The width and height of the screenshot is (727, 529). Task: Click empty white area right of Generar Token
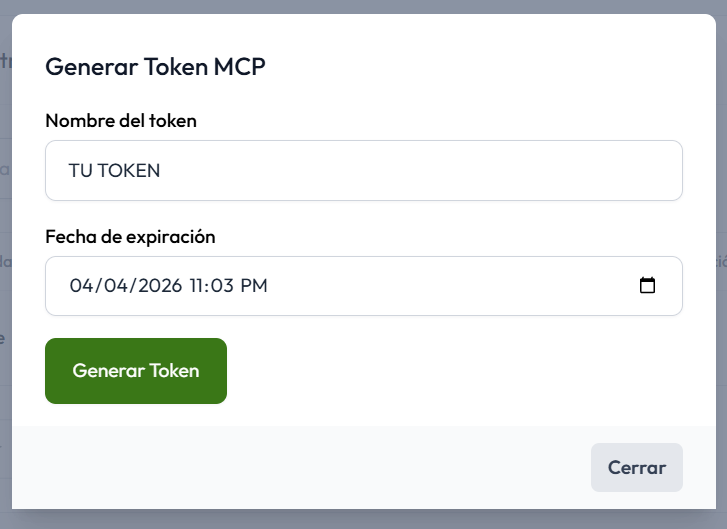pos(450,371)
